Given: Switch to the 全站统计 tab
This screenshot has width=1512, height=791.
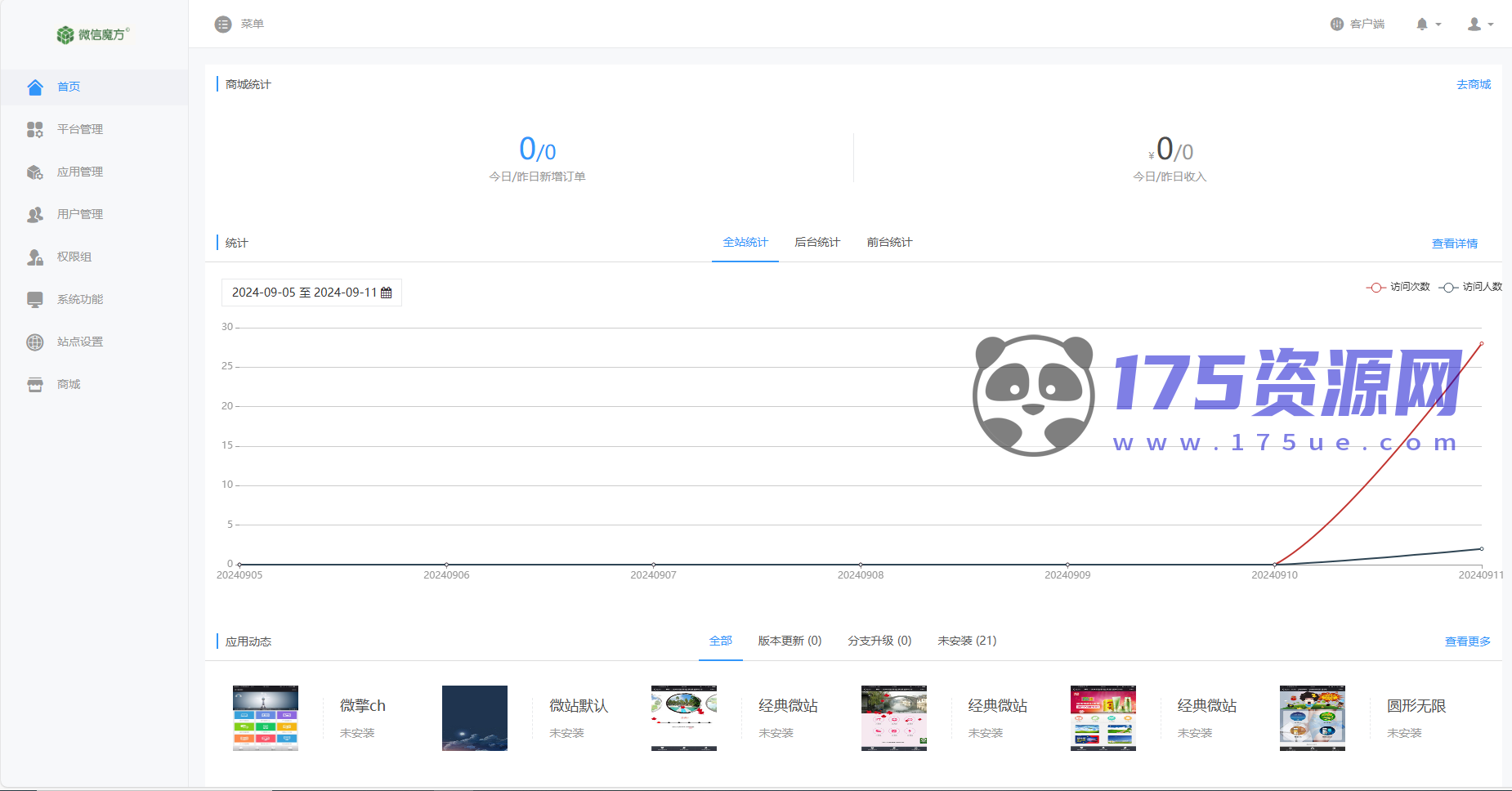Looking at the screenshot, I should coord(745,243).
